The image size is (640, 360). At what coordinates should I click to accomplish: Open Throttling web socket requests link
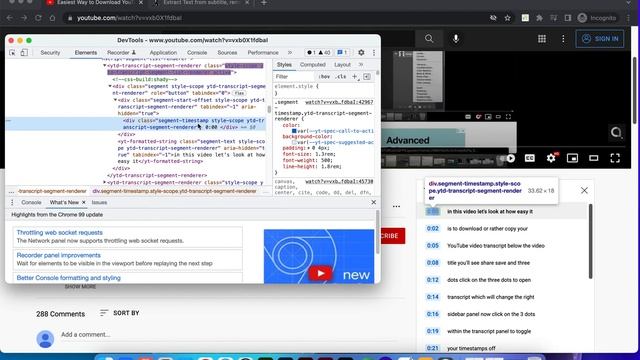[x=60, y=233]
